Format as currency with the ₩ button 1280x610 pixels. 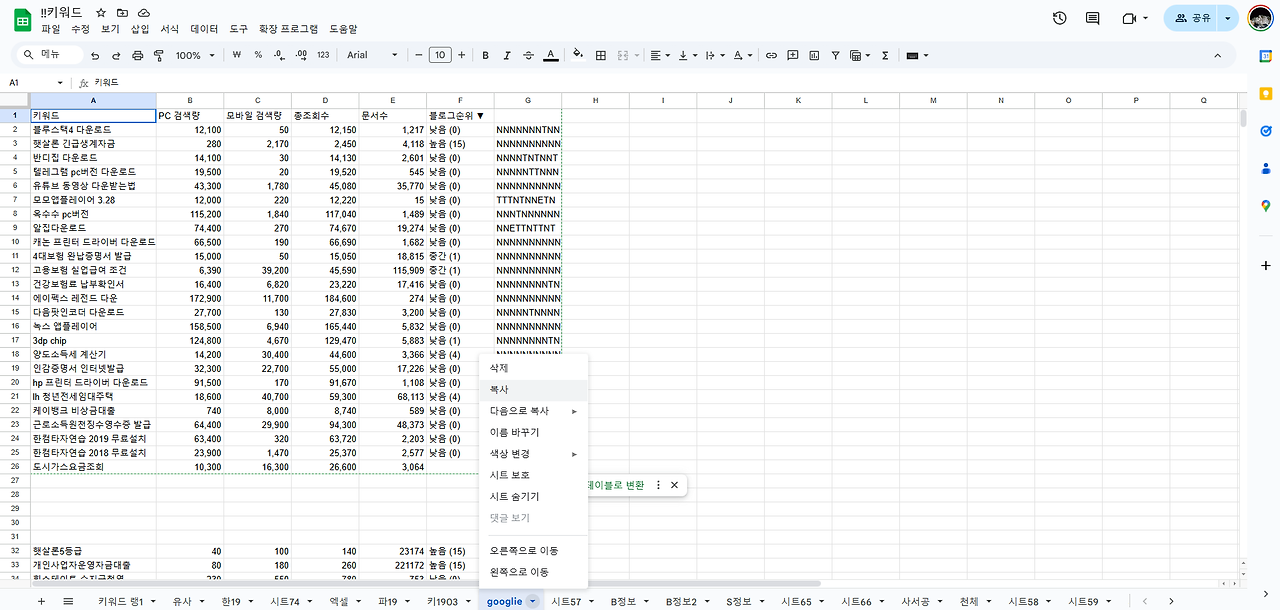pos(237,55)
